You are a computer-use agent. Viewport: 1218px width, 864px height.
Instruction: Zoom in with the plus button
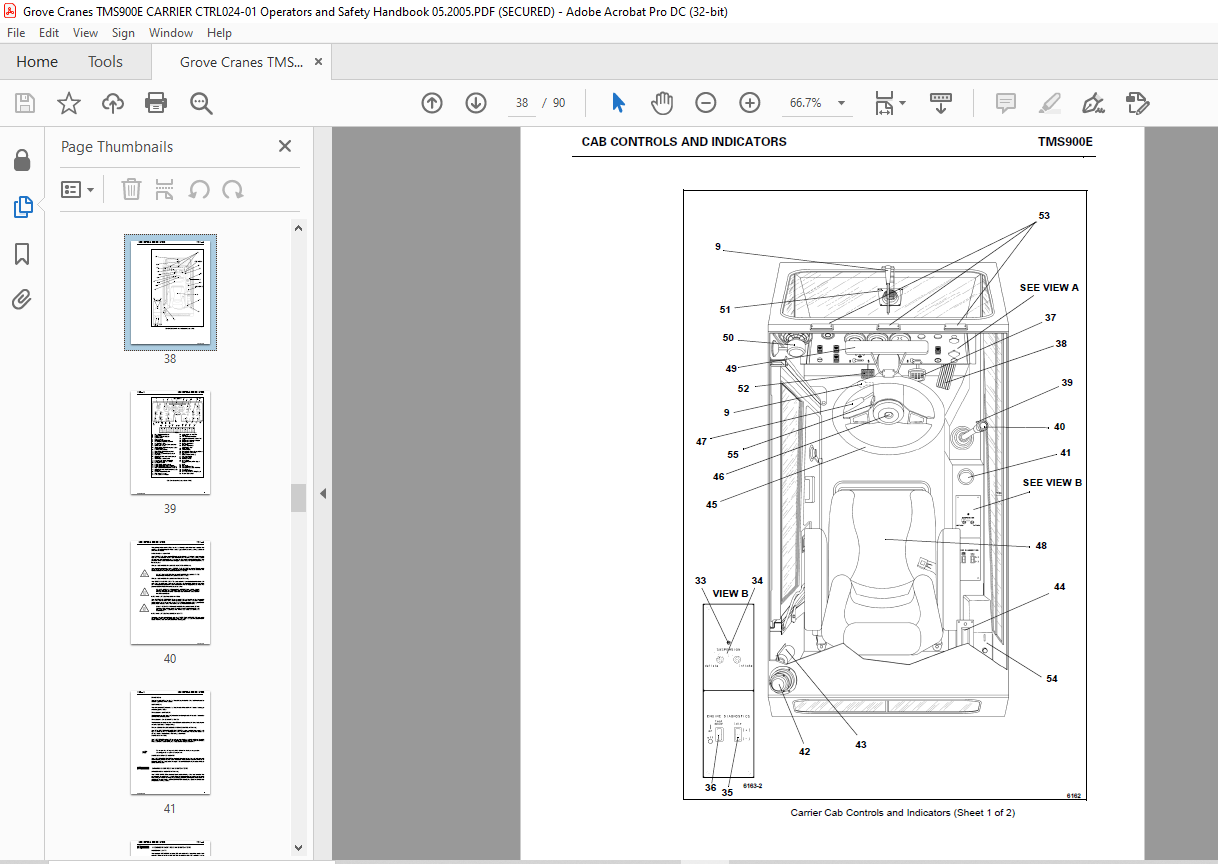coord(750,103)
